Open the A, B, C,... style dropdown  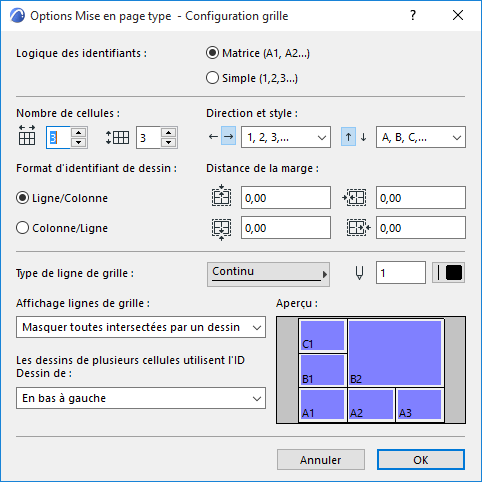tap(421, 137)
